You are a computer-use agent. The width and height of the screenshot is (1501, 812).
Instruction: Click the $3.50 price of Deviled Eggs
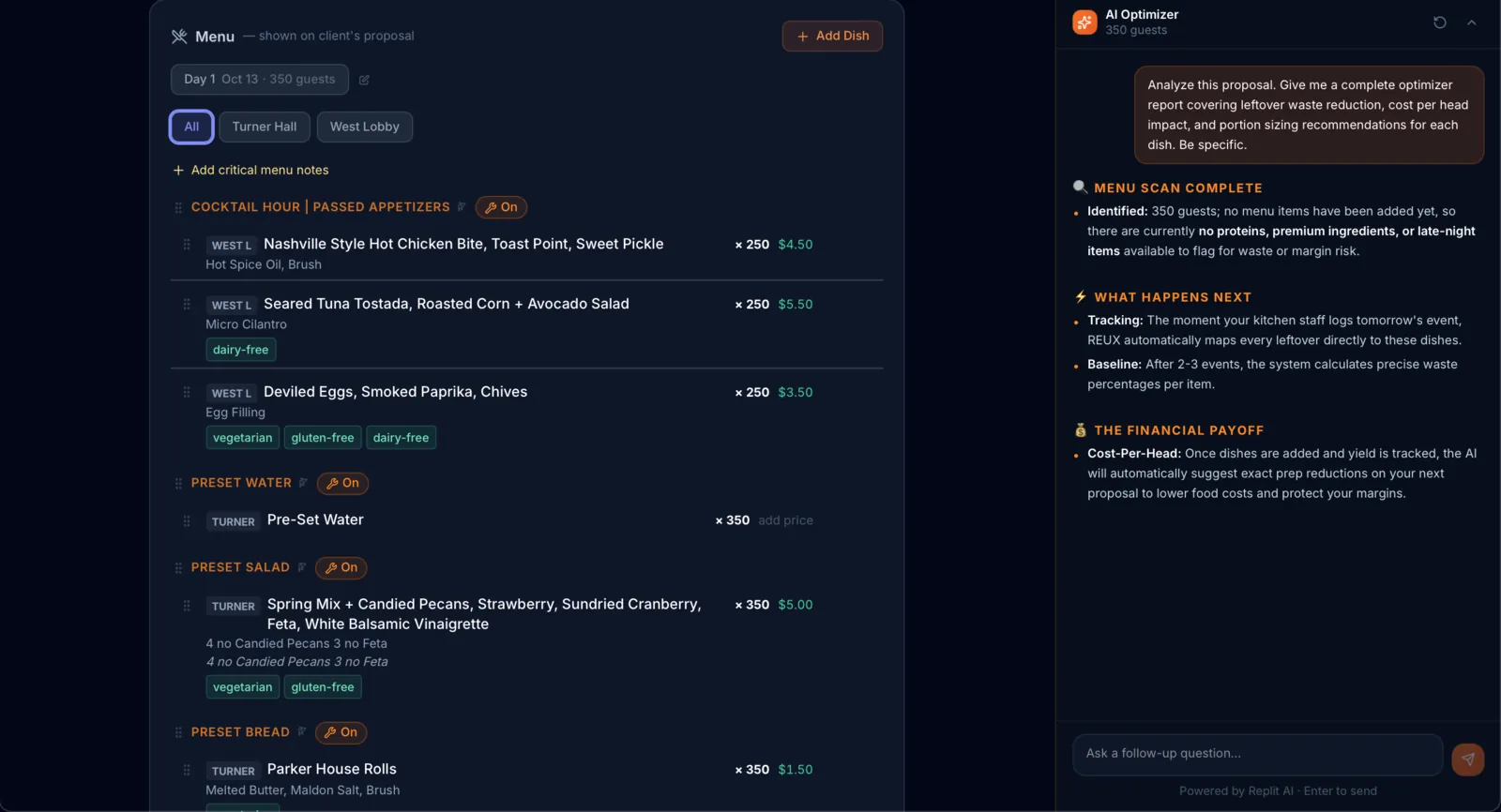pos(796,393)
